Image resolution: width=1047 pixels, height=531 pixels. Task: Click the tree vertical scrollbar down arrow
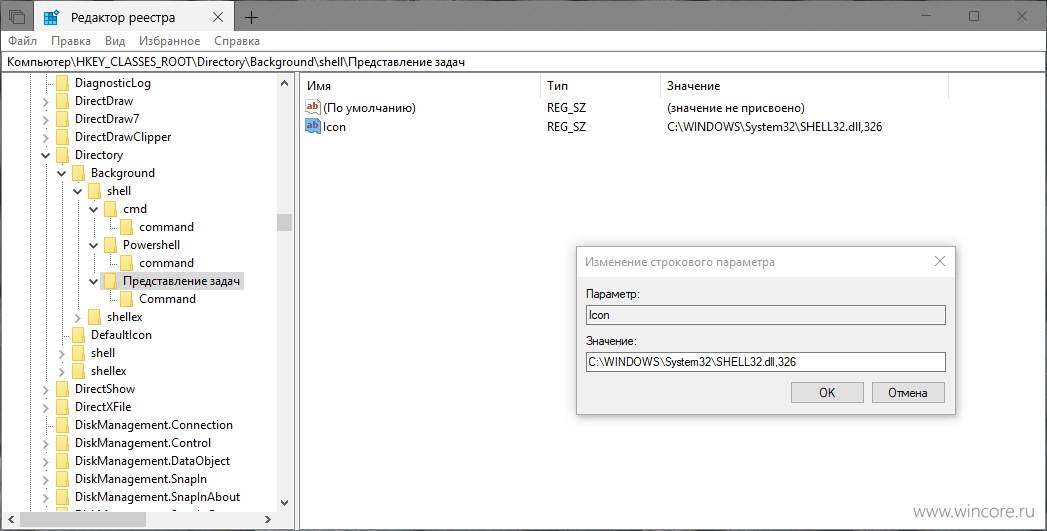tap(284, 502)
